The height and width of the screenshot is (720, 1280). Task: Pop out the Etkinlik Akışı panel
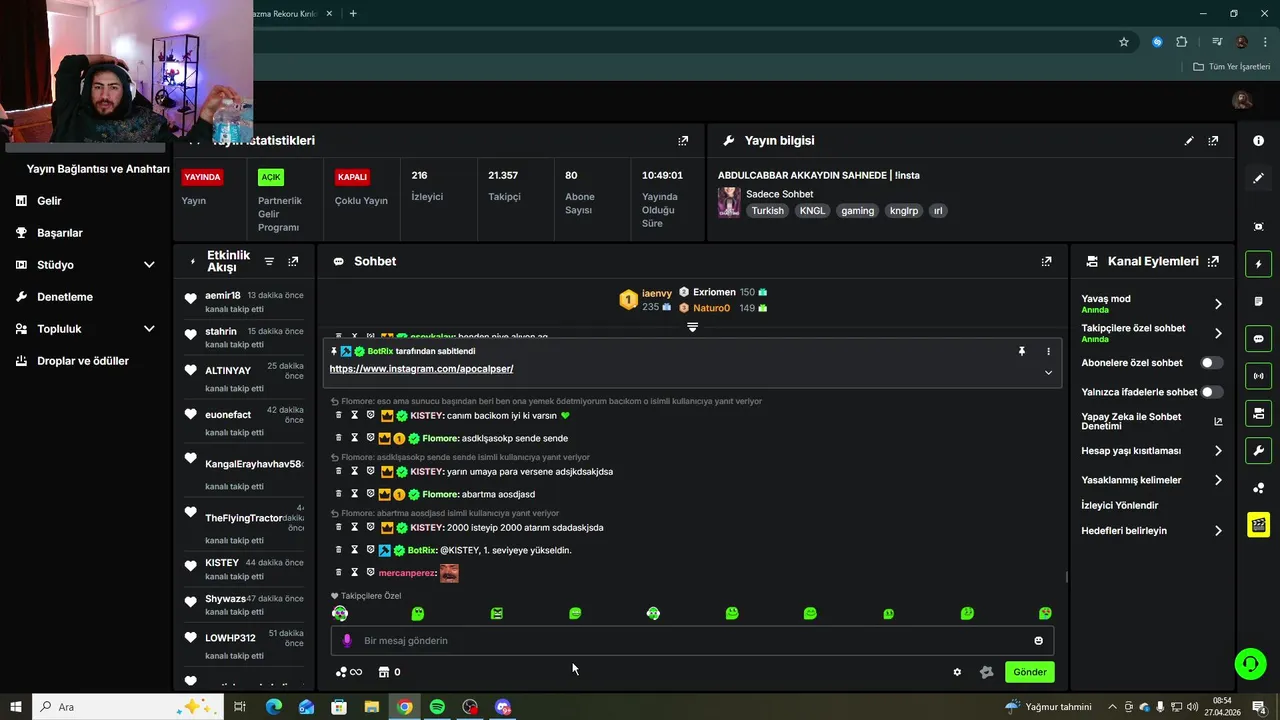tap(293, 261)
